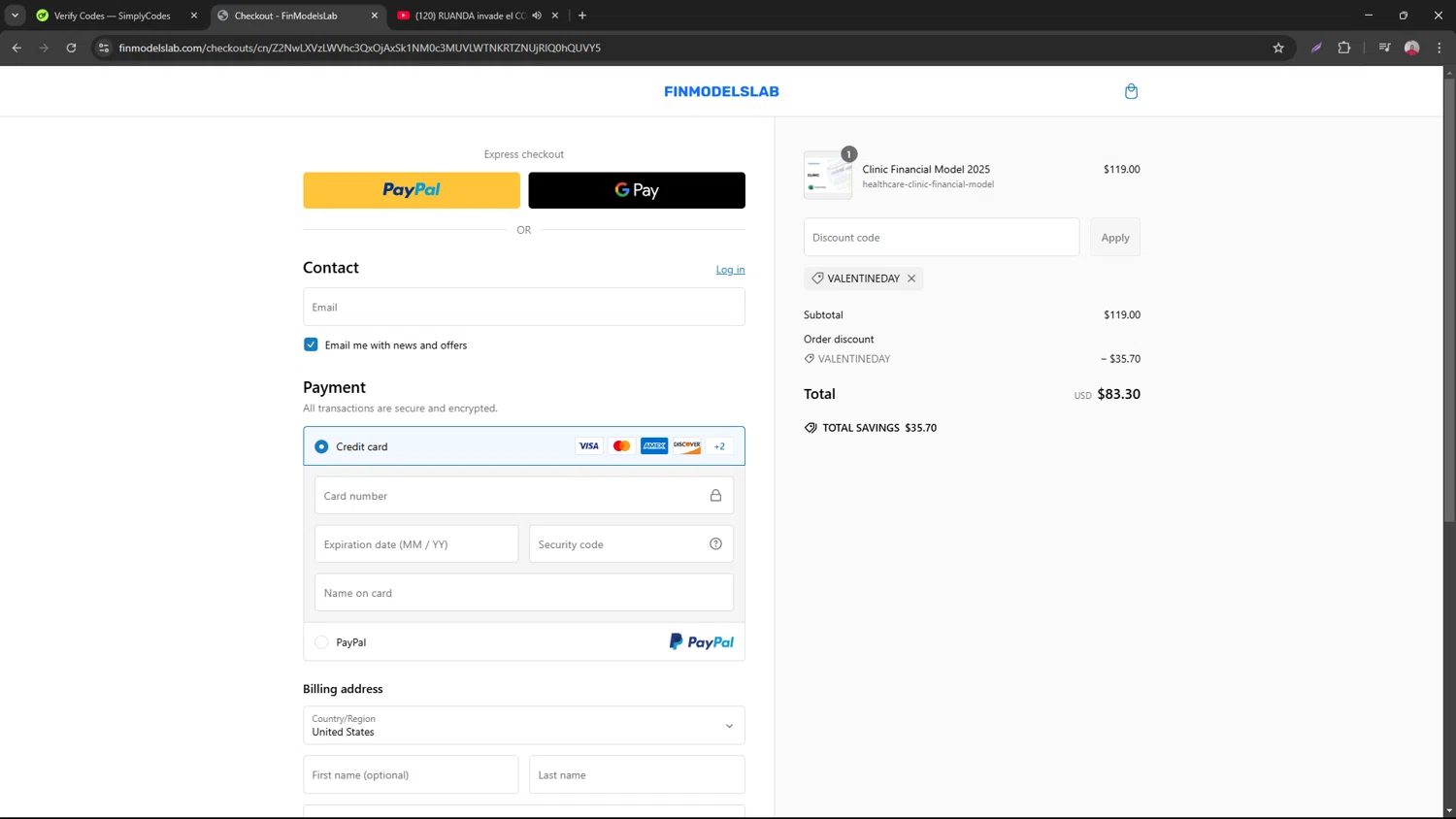Select the Credit card payment option
This screenshot has width=1456, height=819.
point(321,446)
